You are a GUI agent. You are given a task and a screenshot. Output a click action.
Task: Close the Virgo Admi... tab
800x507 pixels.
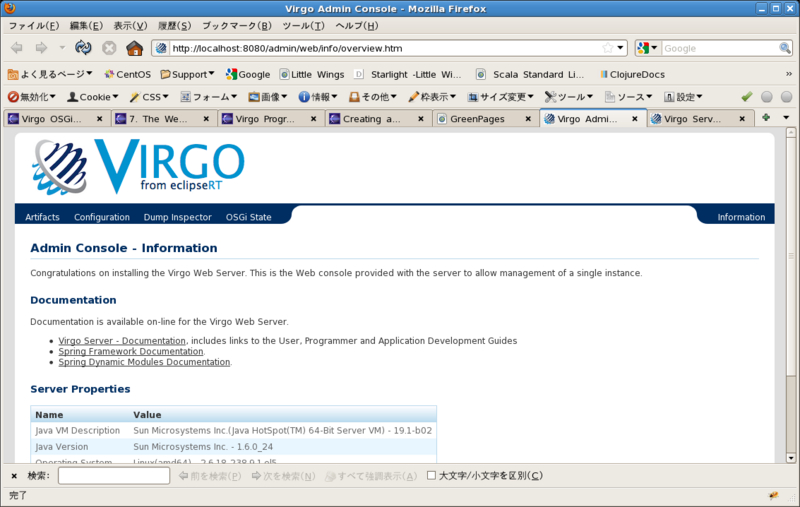[635, 119]
